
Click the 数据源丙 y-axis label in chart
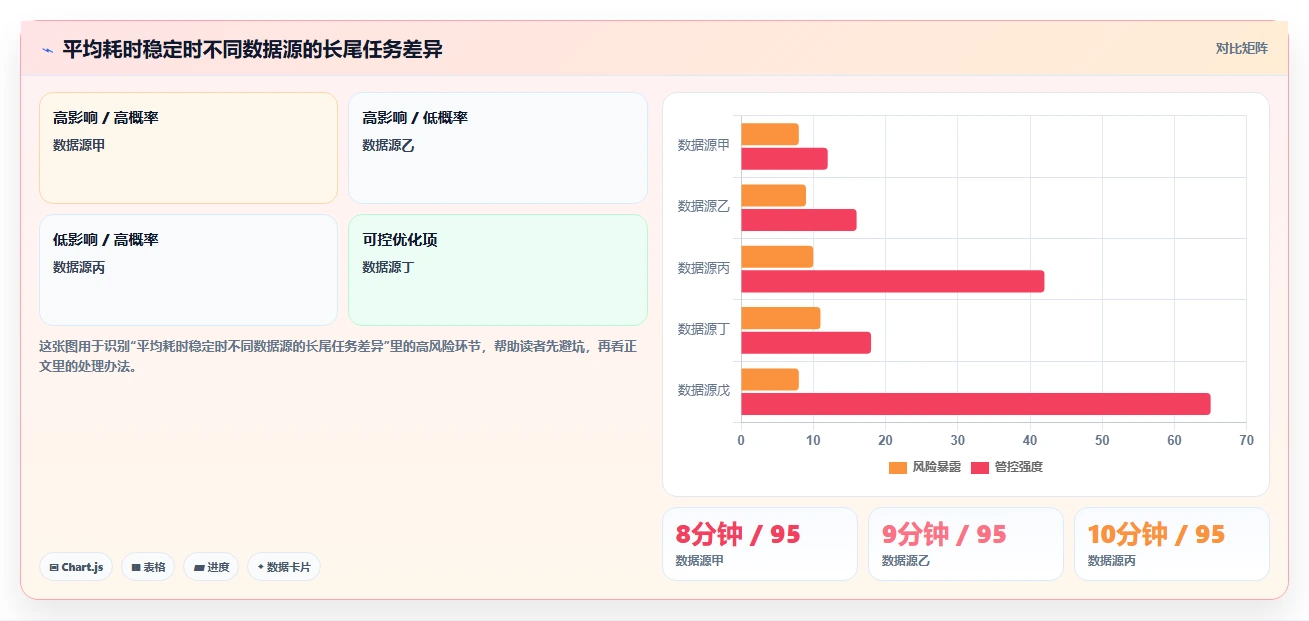[x=704, y=268]
